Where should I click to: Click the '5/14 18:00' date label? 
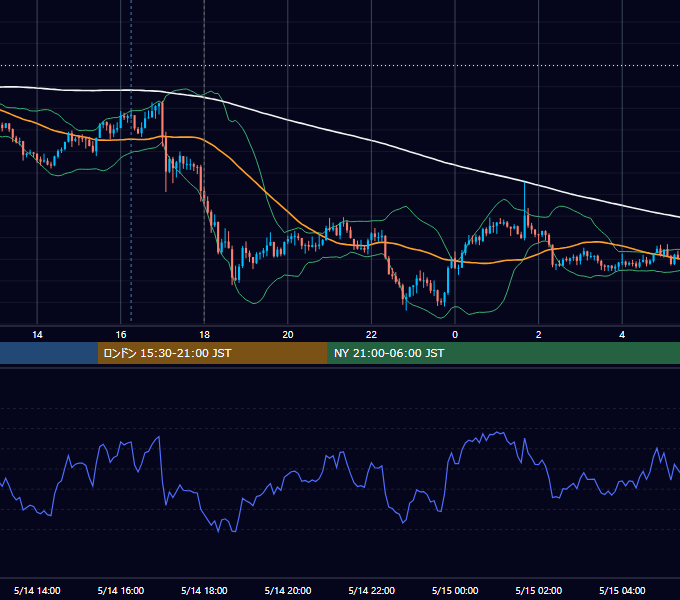click(x=204, y=590)
